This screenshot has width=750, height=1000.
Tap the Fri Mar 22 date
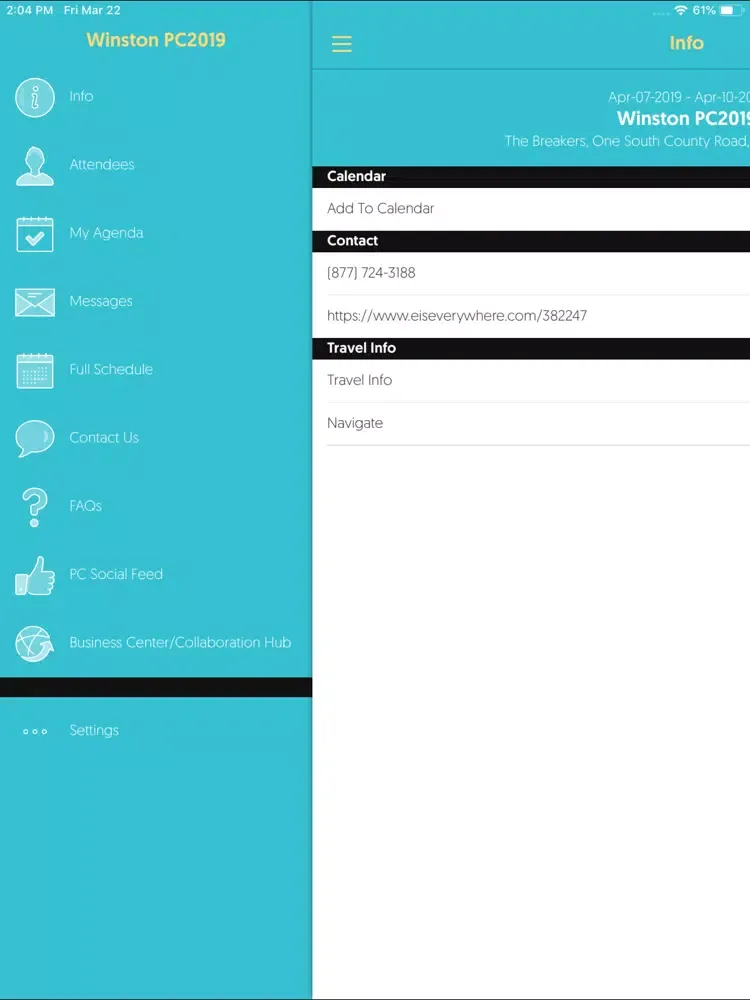point(92,10)
